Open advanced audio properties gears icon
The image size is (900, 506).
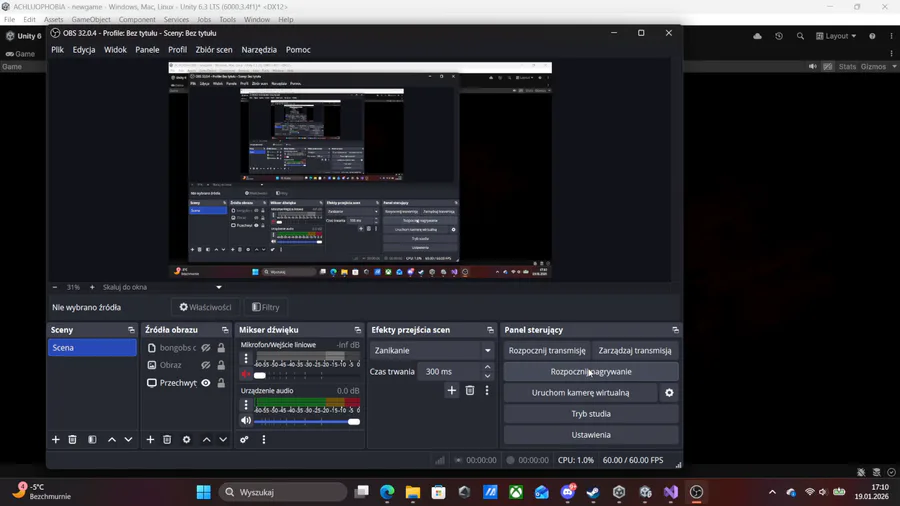245,439
